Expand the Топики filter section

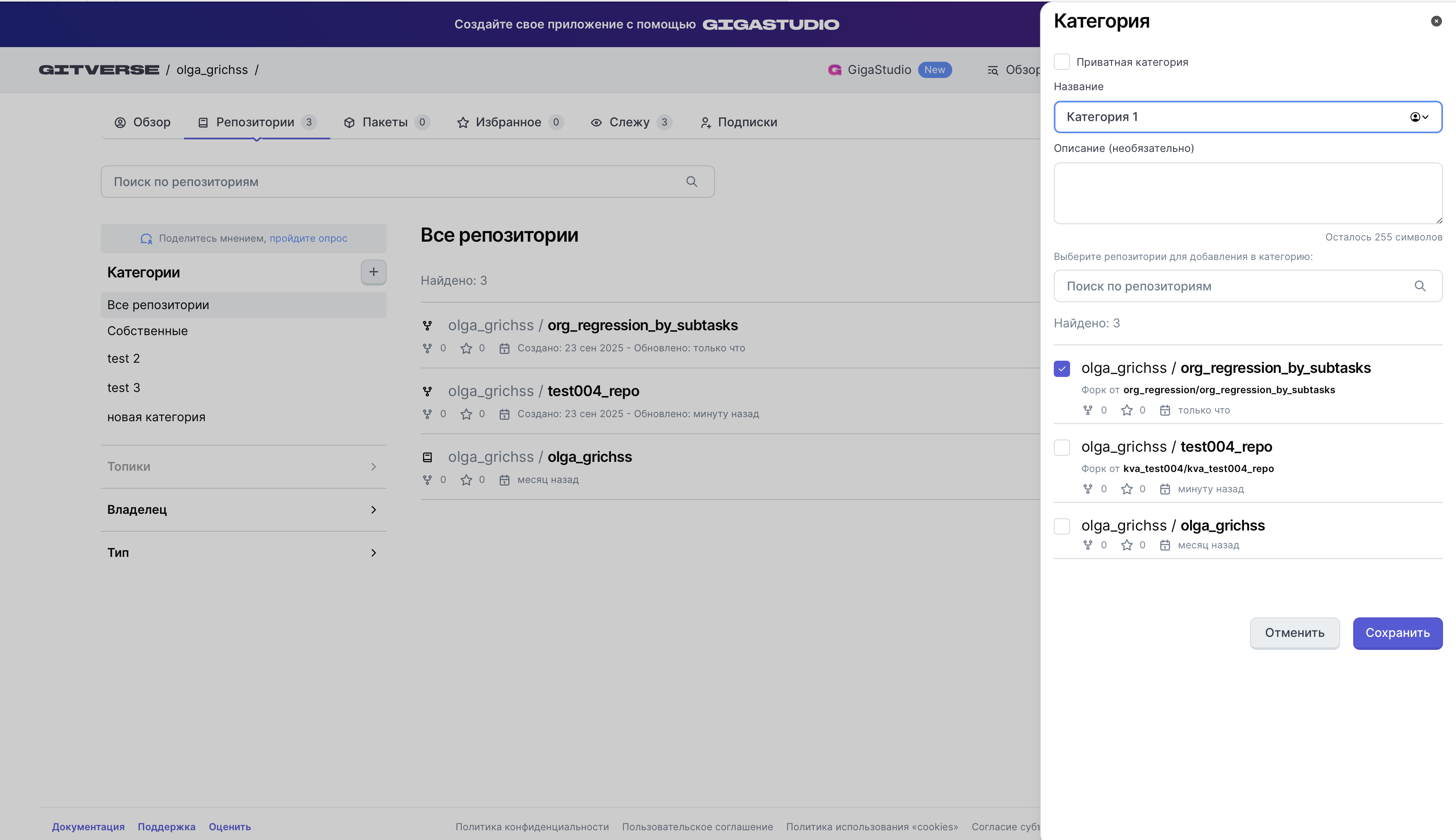pos(243,467)
